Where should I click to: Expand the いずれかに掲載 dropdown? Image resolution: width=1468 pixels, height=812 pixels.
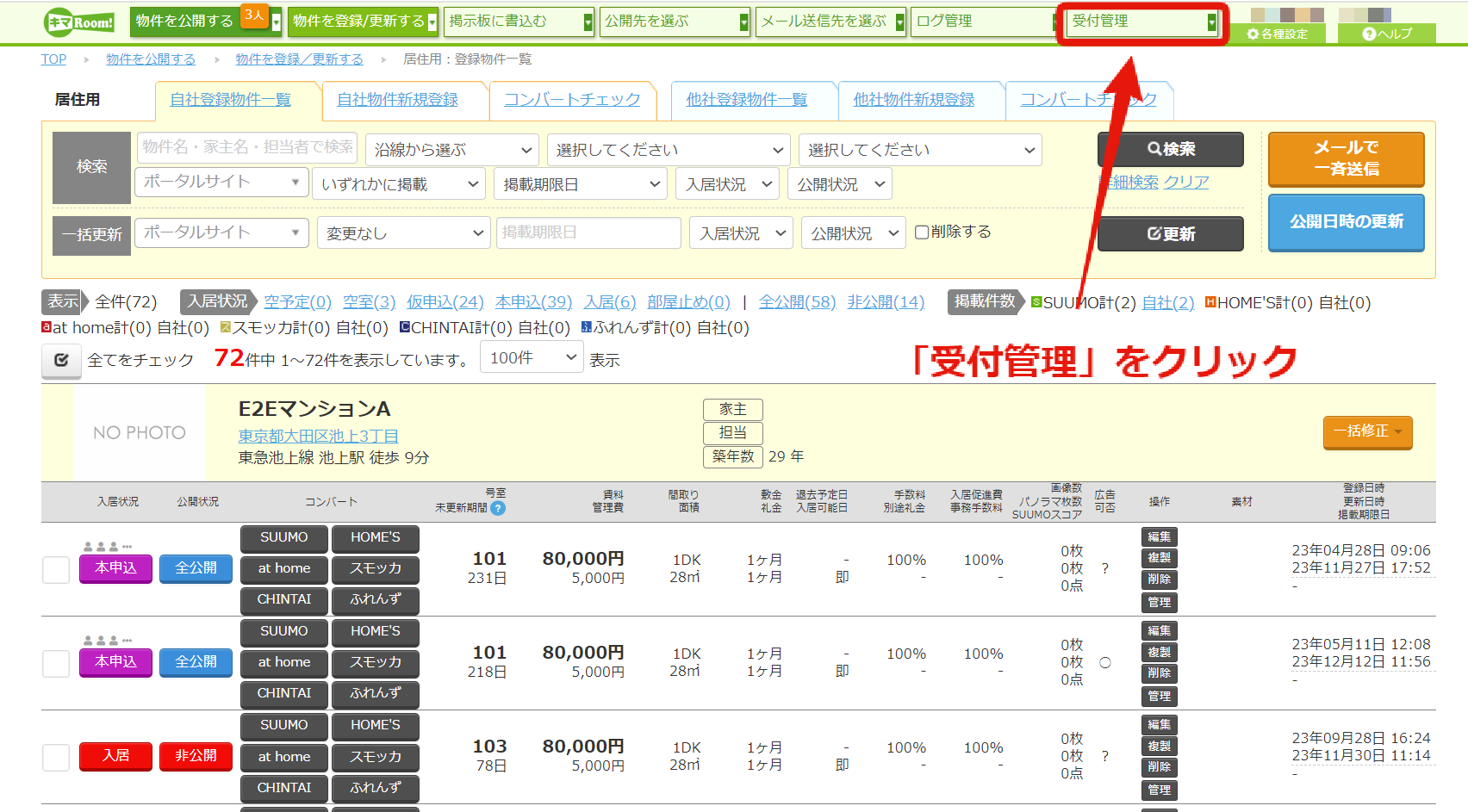399,184
